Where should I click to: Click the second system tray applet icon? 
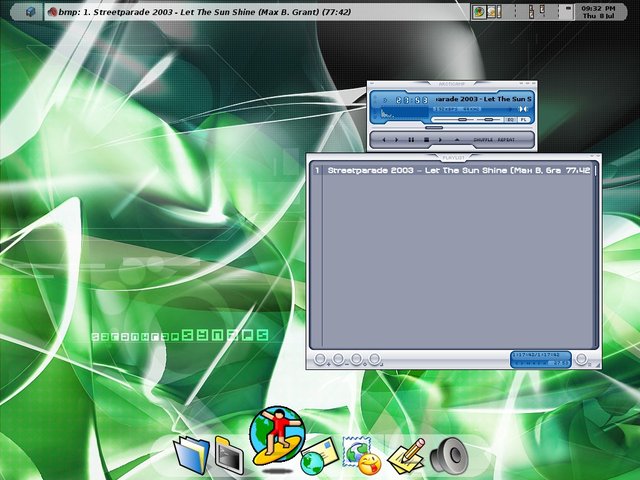click(x=491, y=12)
